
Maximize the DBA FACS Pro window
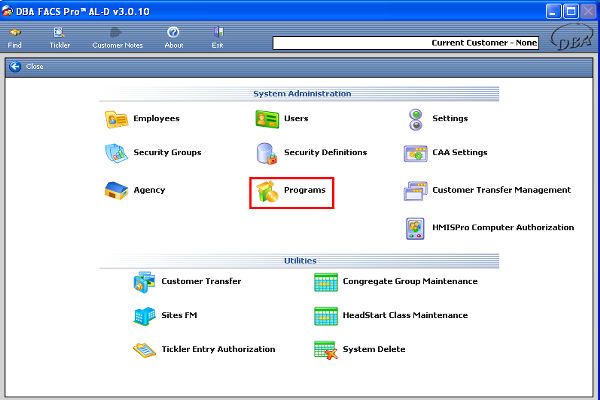point(571,11)
